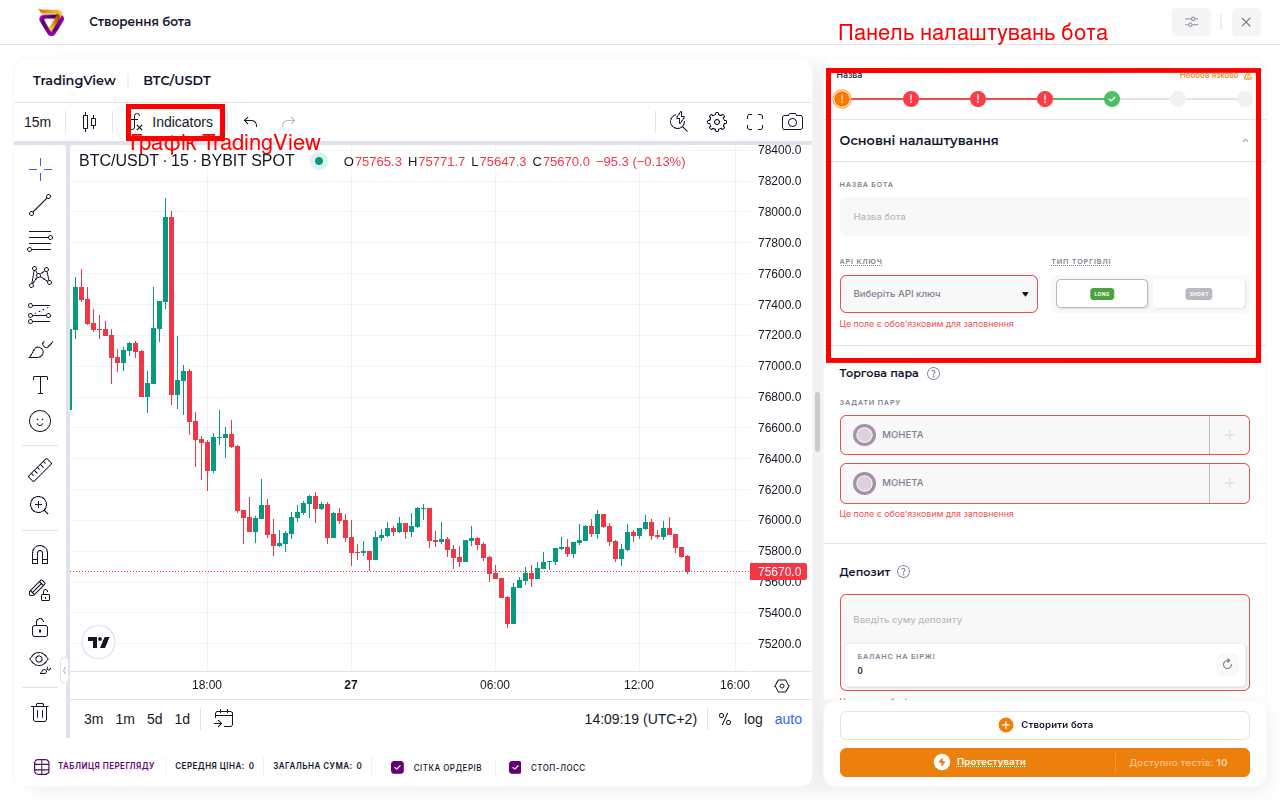Open the emoji icons tool

(x=40, y=421)
